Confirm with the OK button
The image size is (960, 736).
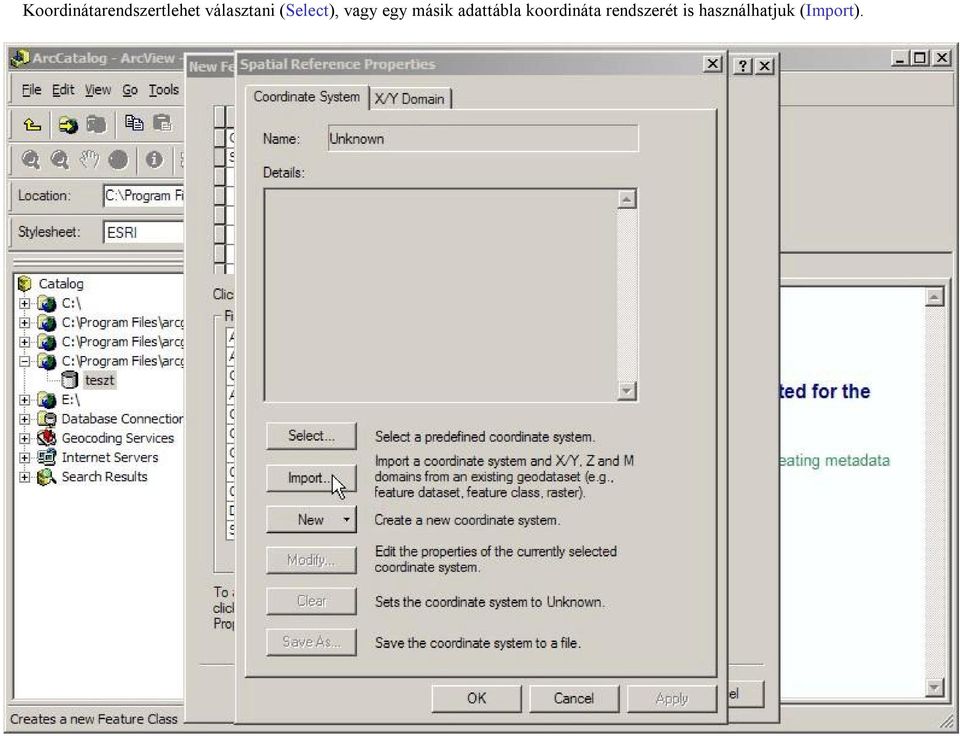click(476, 698)
